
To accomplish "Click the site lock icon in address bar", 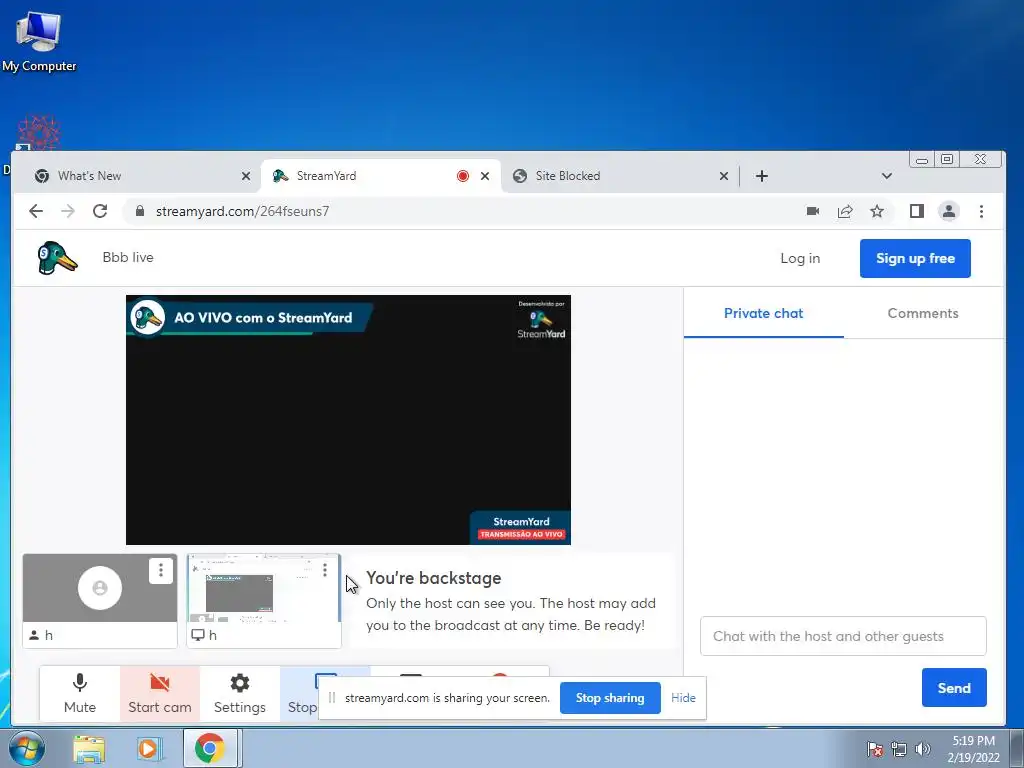I will pyautogui.click(x=139, y=211).
